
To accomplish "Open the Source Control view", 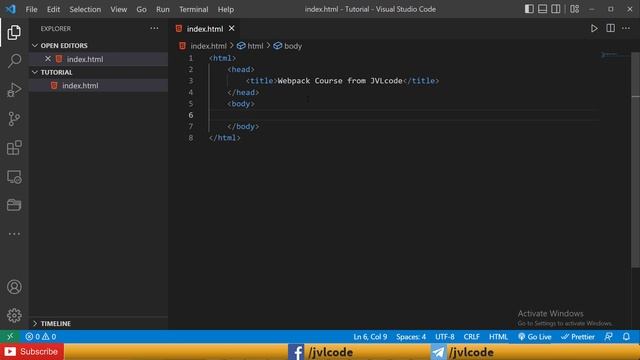I will (x=14, y=119).
